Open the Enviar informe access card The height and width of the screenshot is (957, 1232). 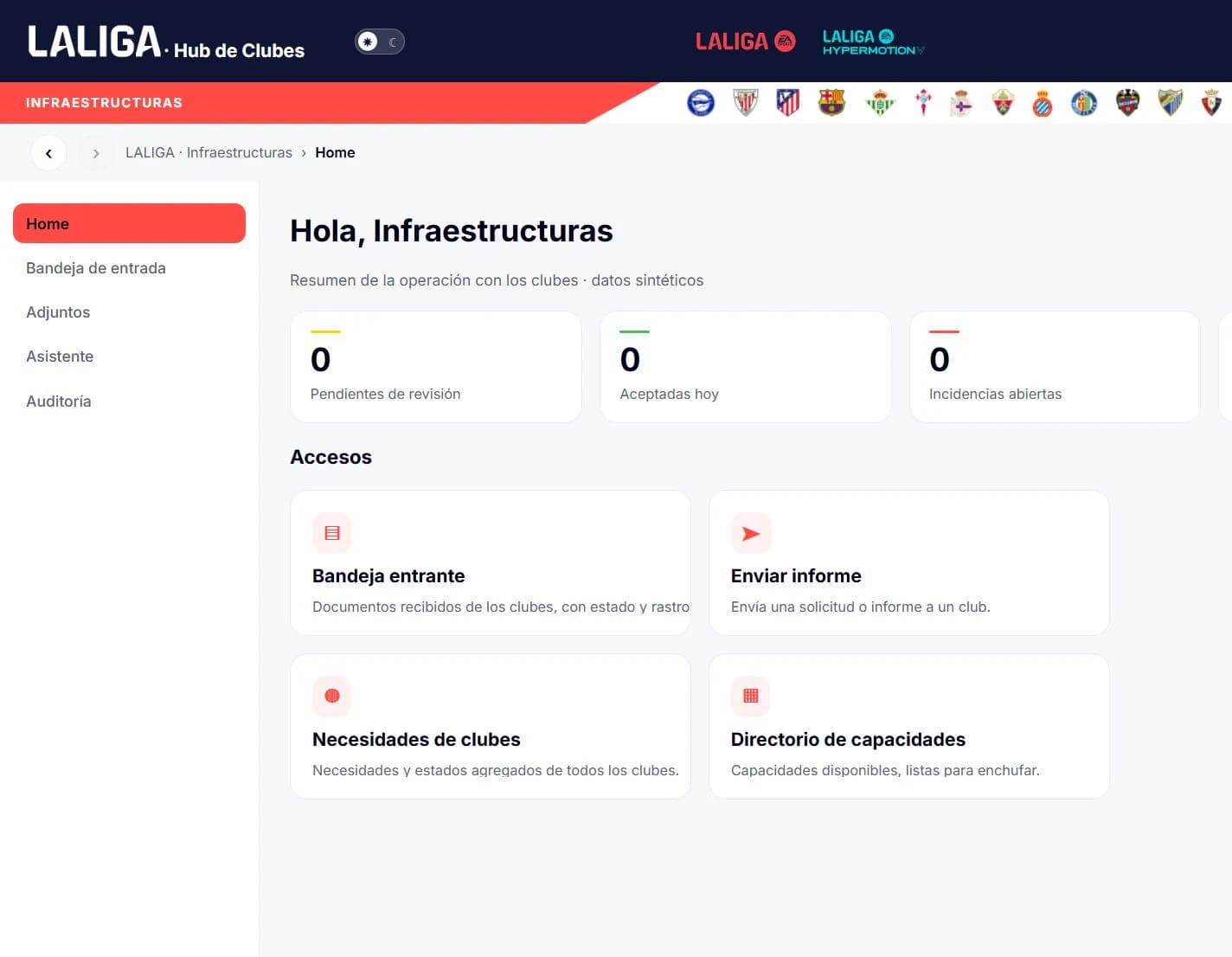[909, 563]
